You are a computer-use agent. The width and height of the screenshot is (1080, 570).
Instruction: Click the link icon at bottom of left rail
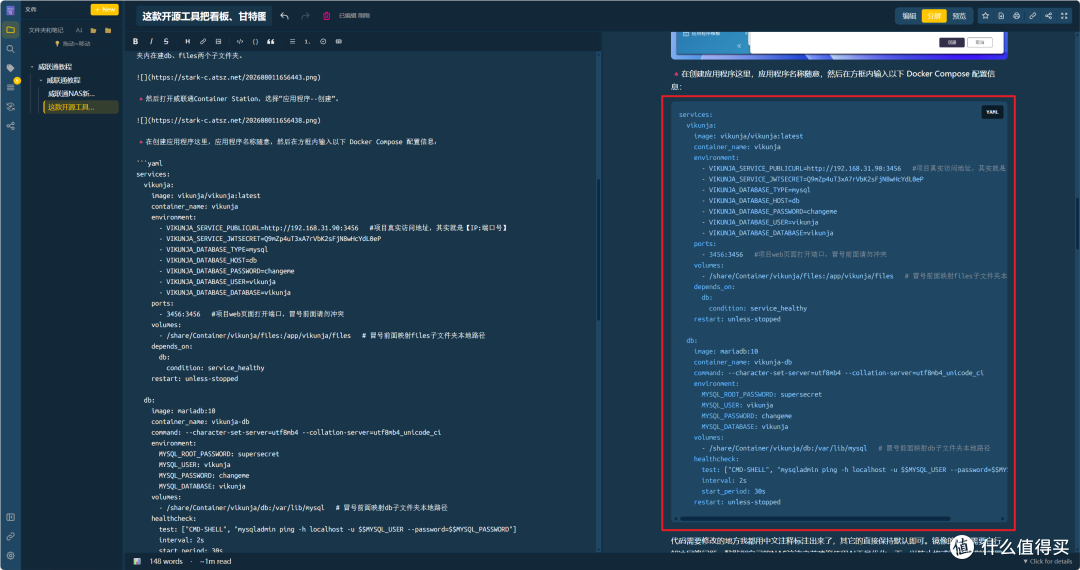point(10,536)
